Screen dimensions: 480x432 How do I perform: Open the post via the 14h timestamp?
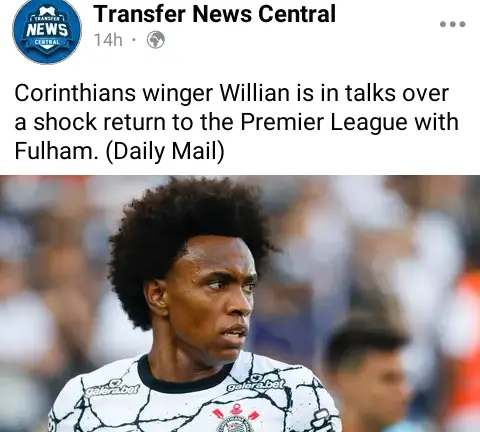(108, 40)
